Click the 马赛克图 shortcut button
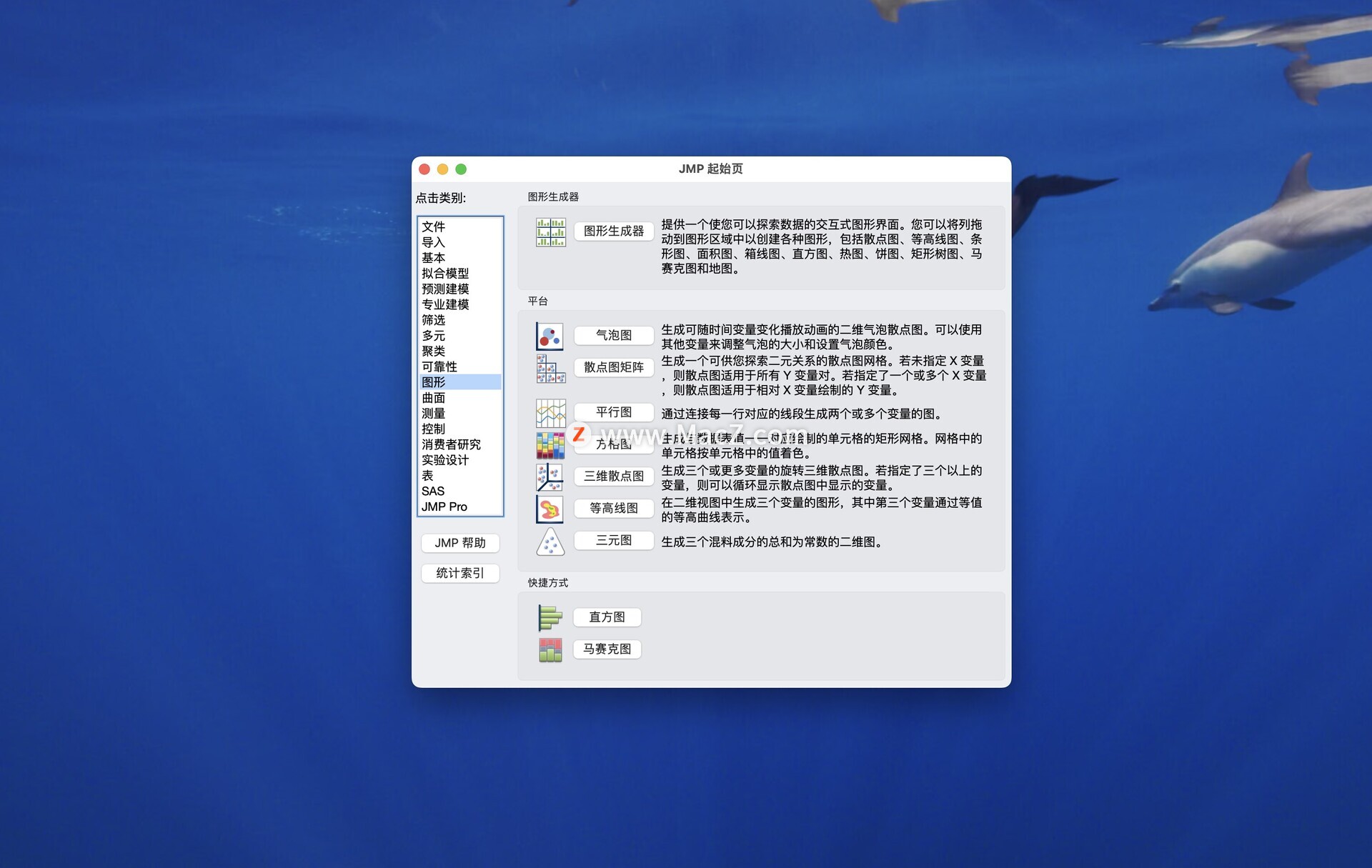 pyautogui.click(x=607, y=649)
